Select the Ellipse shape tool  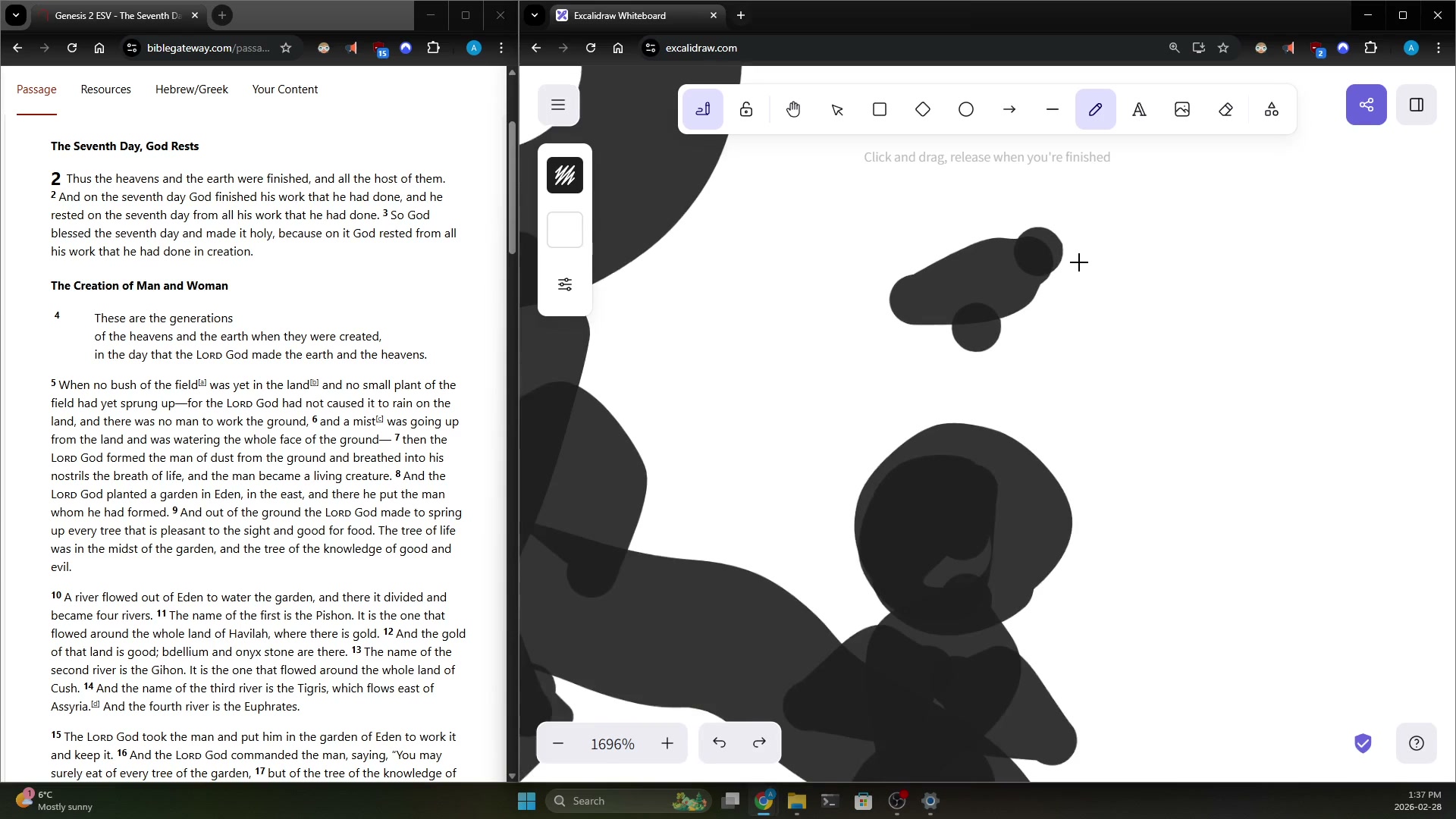[x=966, y=110]
